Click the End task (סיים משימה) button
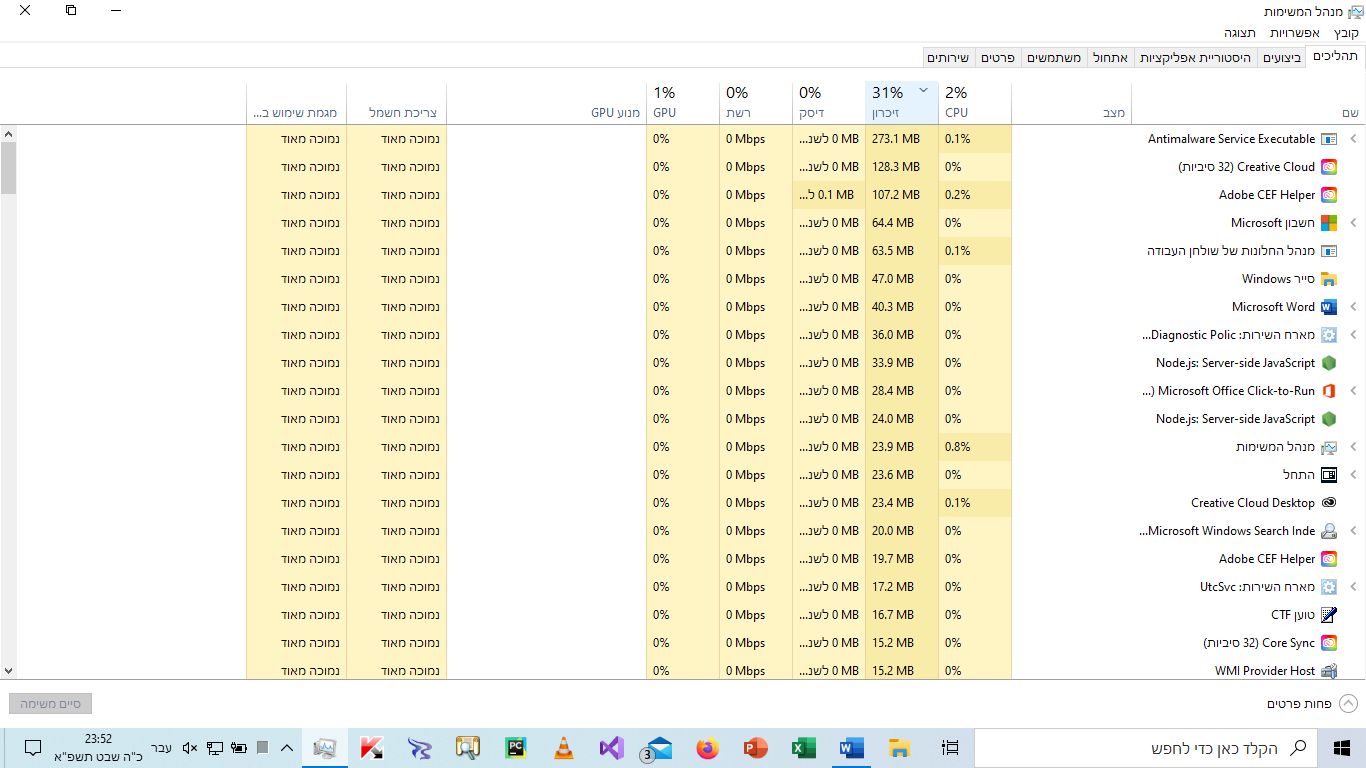The image size is (1366, 768). tap(50, 704)
